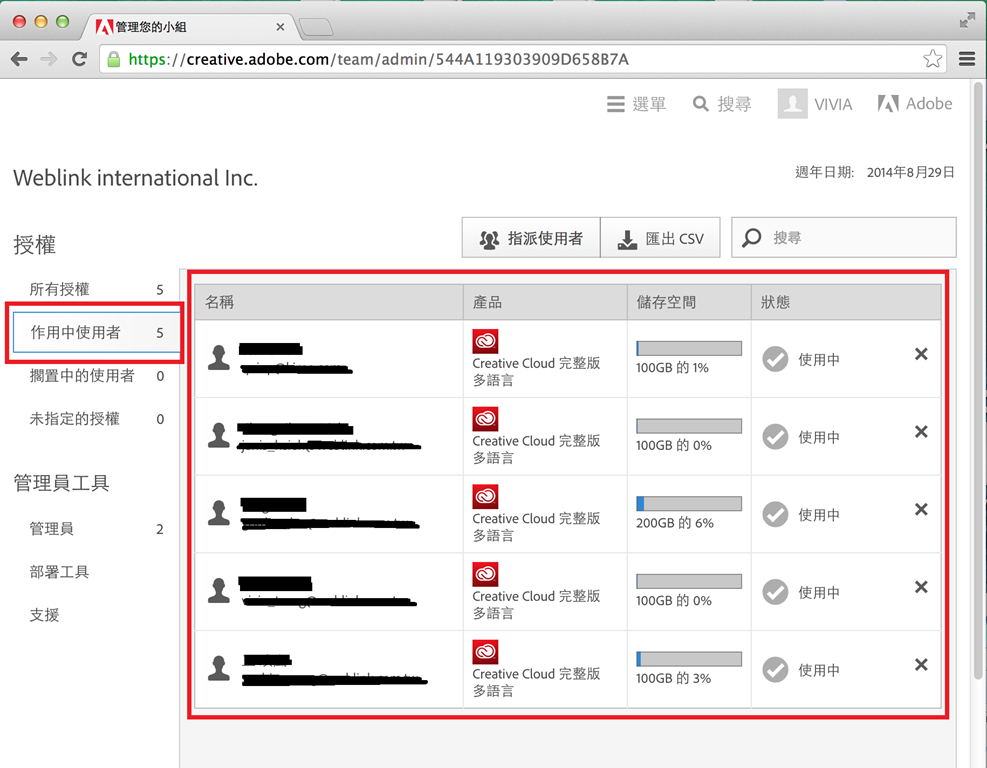Focus the 搜尋 user search field
This screenshot has height=768, width=987.
[843, 237]
